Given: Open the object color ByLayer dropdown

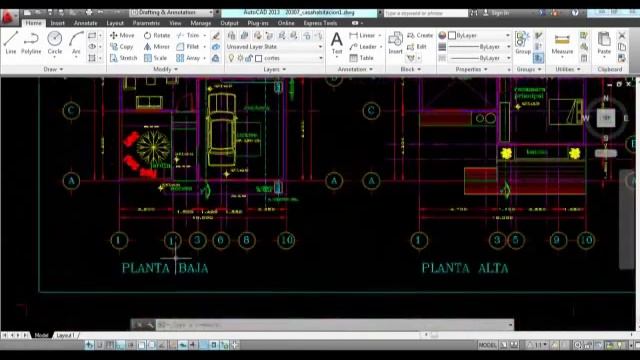Looking at the screenshot, I should click(479, 36).
